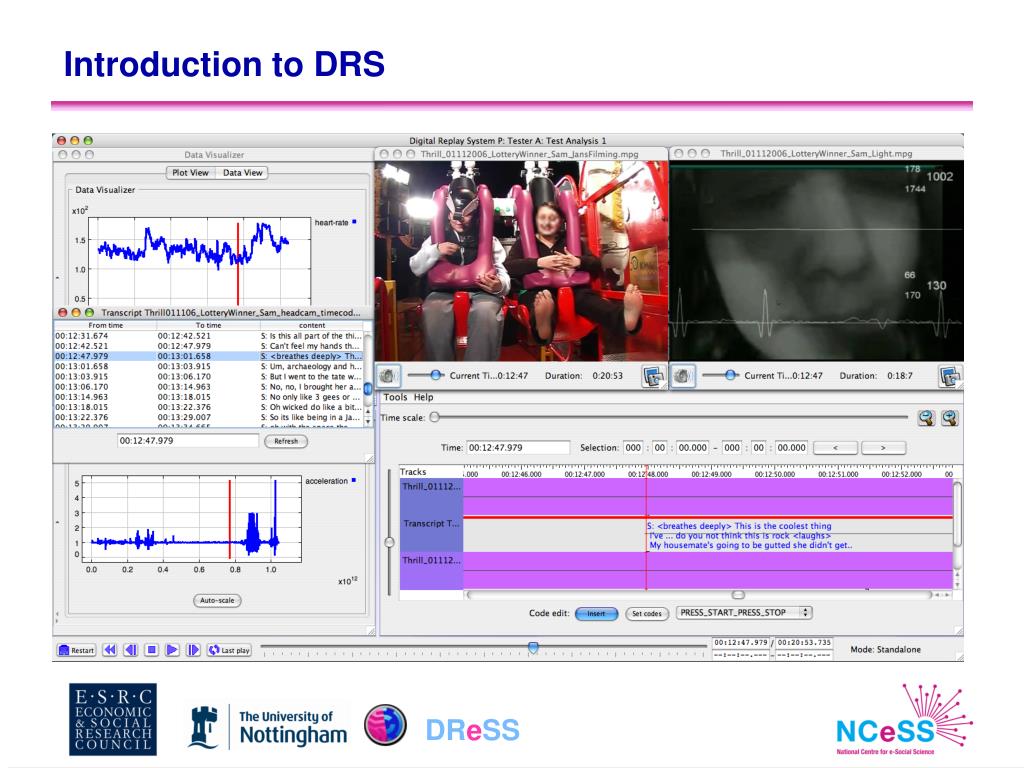1024x768 pixels.
Task: Click the transcript table's vertical scrollbar thumb
Action: 368,387
